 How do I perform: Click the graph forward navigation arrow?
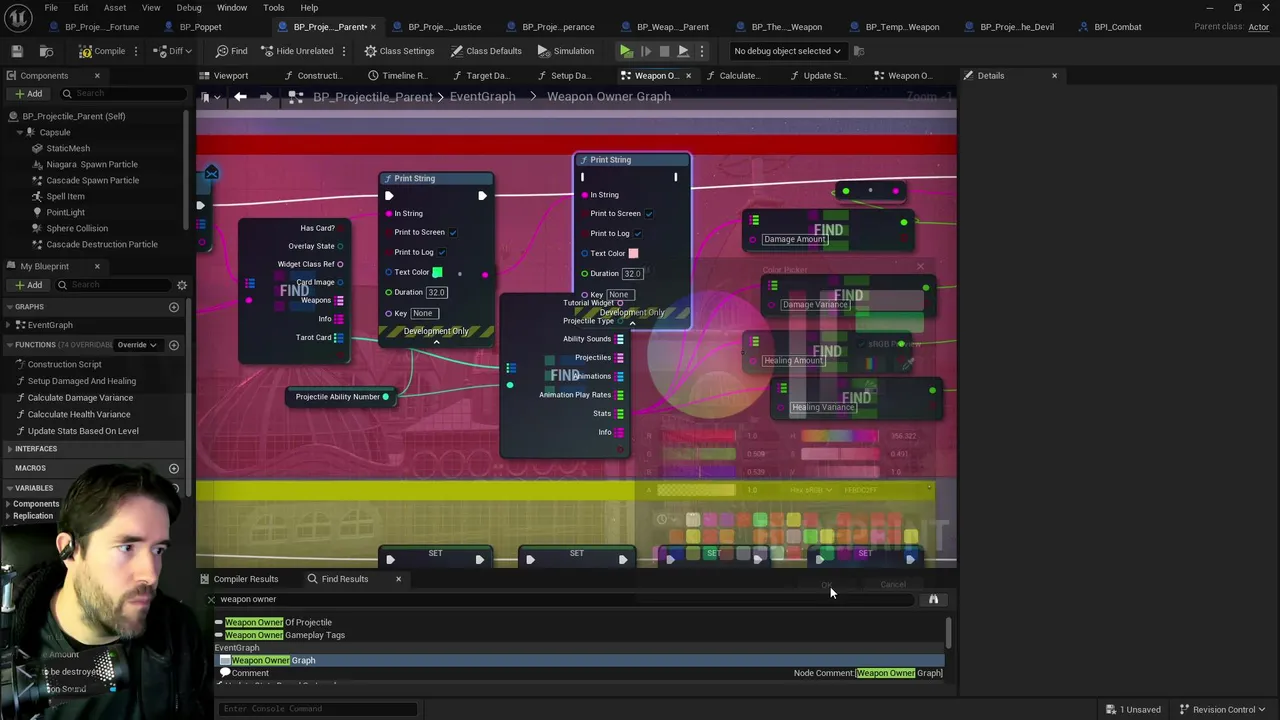click(x=265, y=97)
